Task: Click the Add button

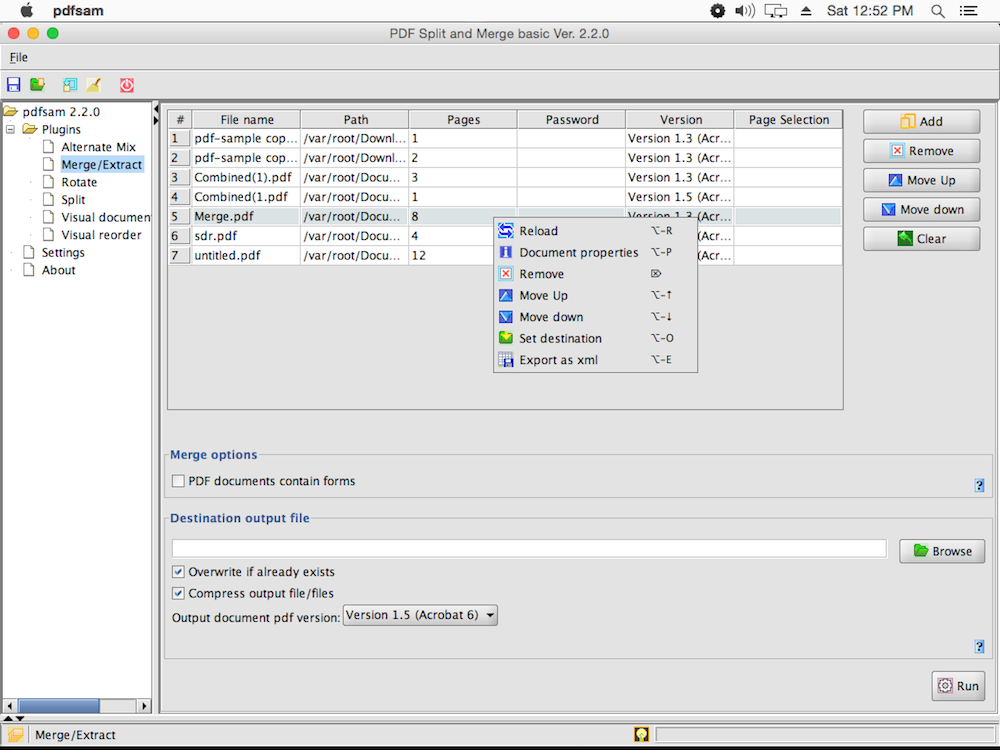Action: tap(922, 121)
